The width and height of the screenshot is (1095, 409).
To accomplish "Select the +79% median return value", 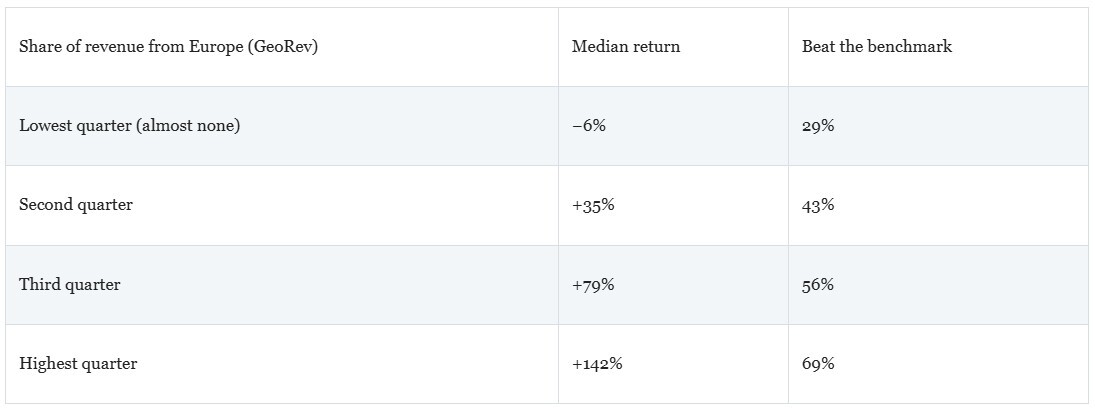I will click(593, 285).
